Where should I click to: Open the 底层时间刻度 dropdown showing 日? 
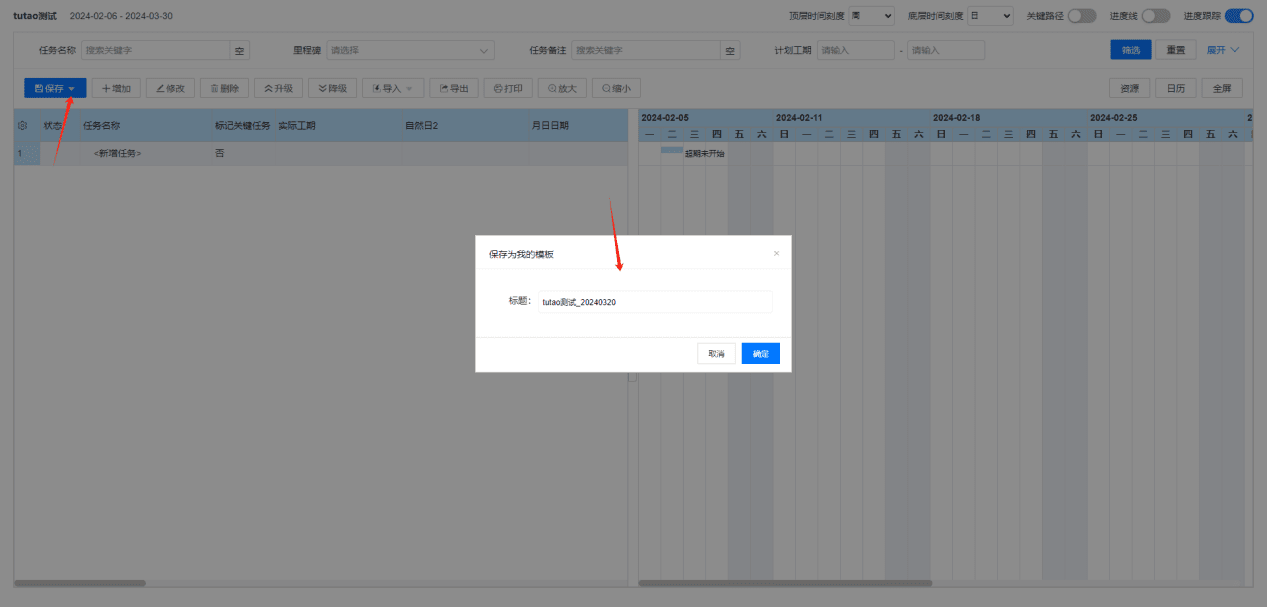pyautogui.click(x=990, y=16)
